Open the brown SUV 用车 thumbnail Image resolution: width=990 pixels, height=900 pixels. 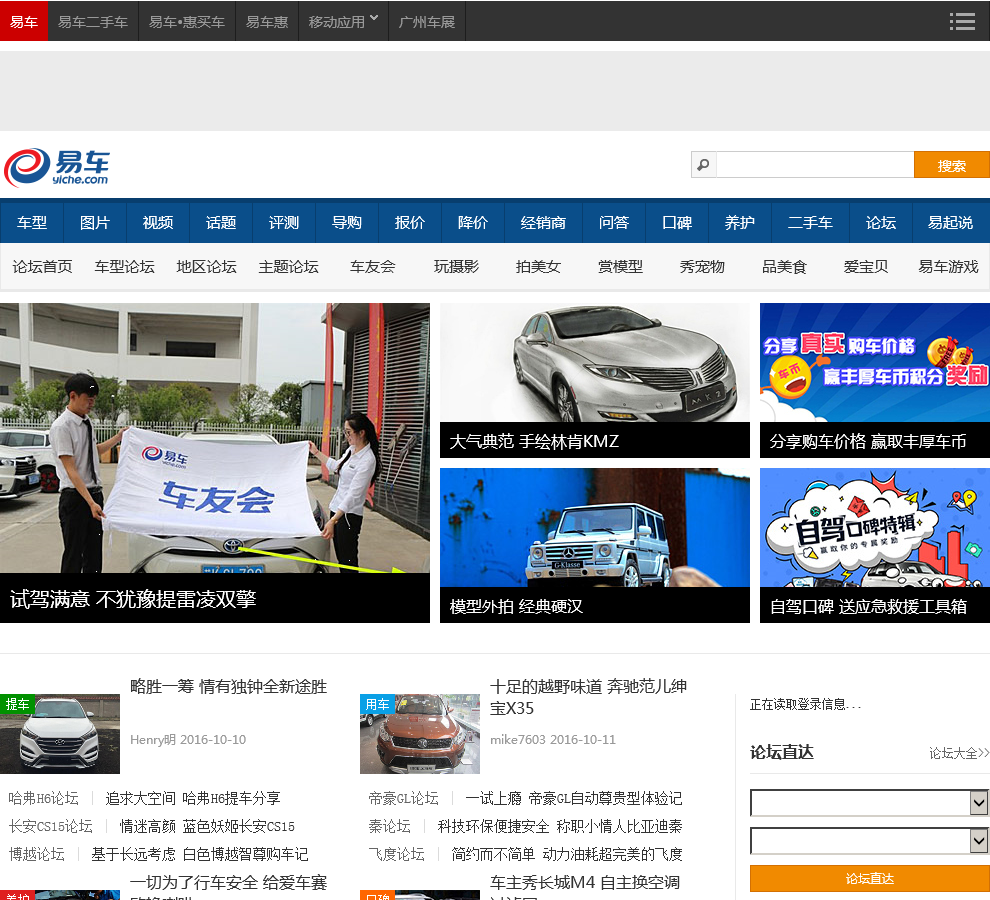[420, 734]
